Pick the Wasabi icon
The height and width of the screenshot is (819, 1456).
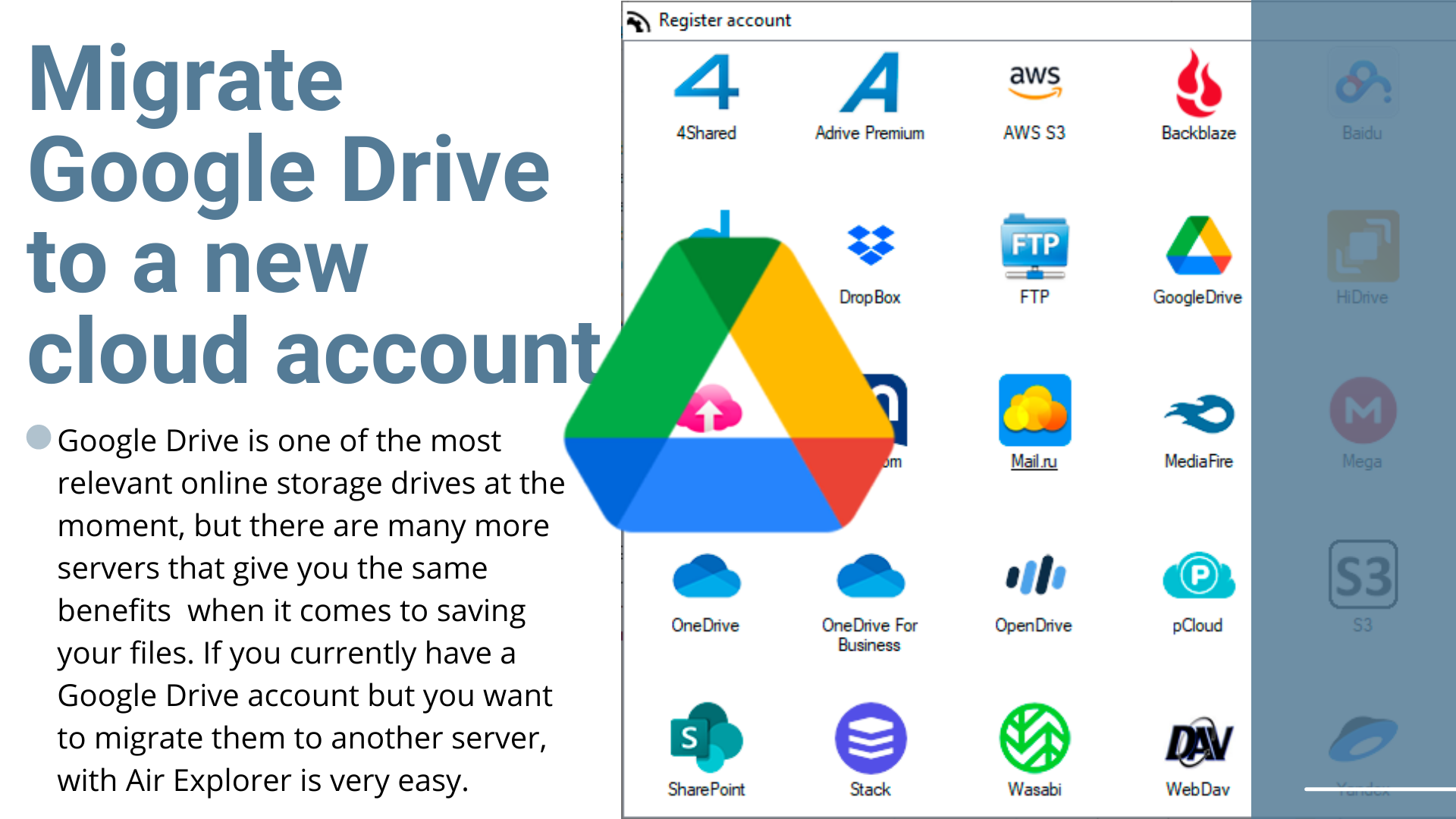click(x=1034, y=738)
